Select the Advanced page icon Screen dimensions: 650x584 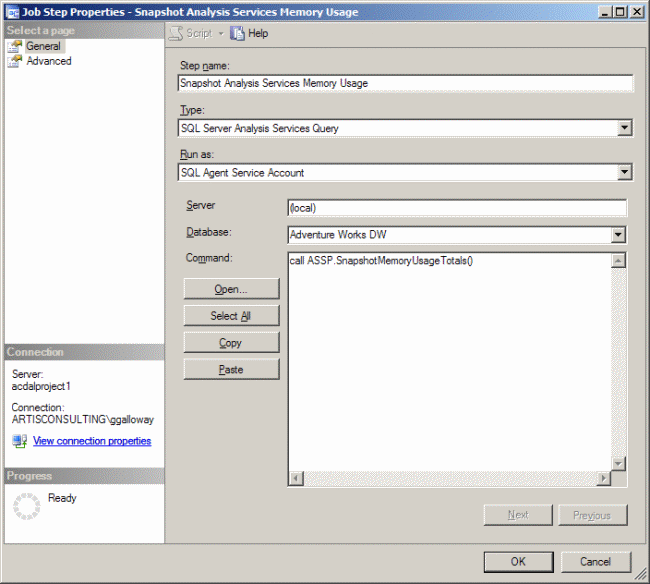point(15,61)
